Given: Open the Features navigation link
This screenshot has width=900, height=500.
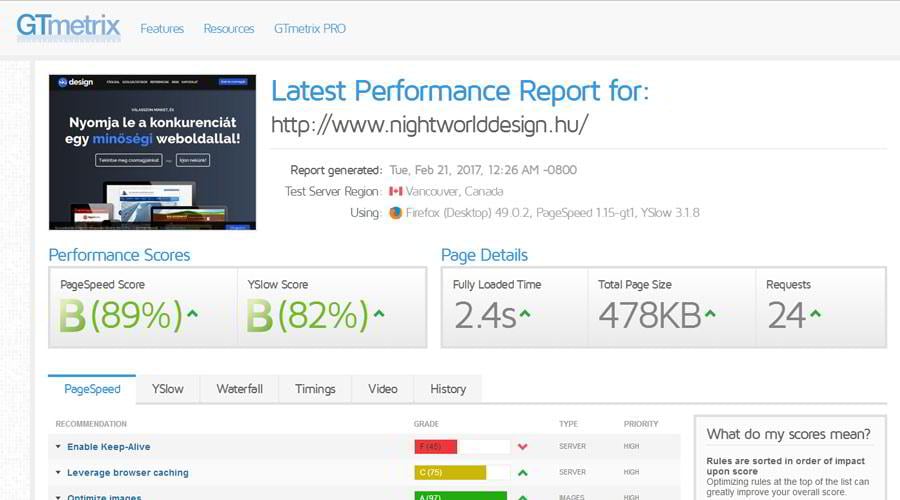Looking at the screenshot, I should 162,29.
